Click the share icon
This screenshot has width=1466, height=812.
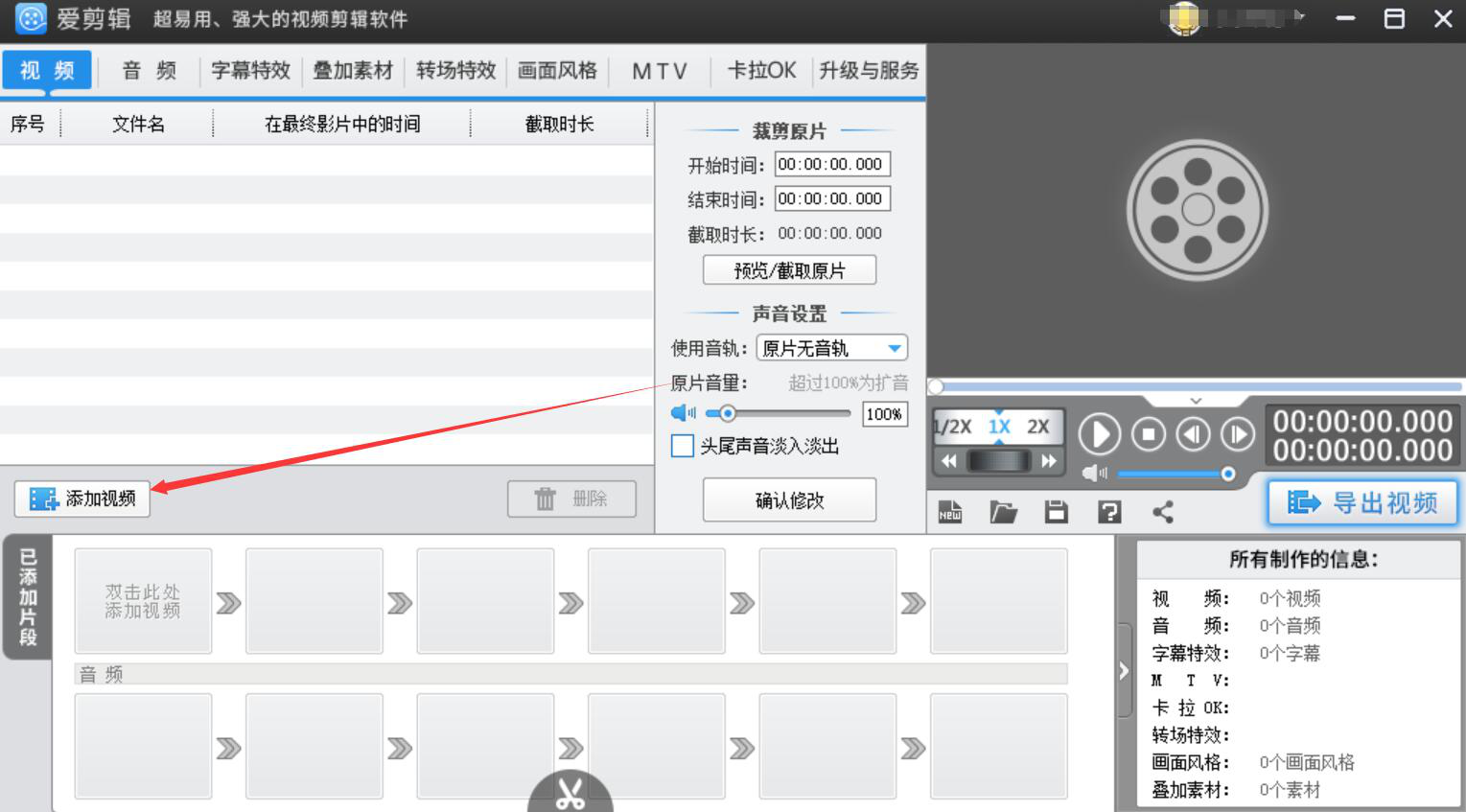pyautogui.click(x=1163, y=512)
